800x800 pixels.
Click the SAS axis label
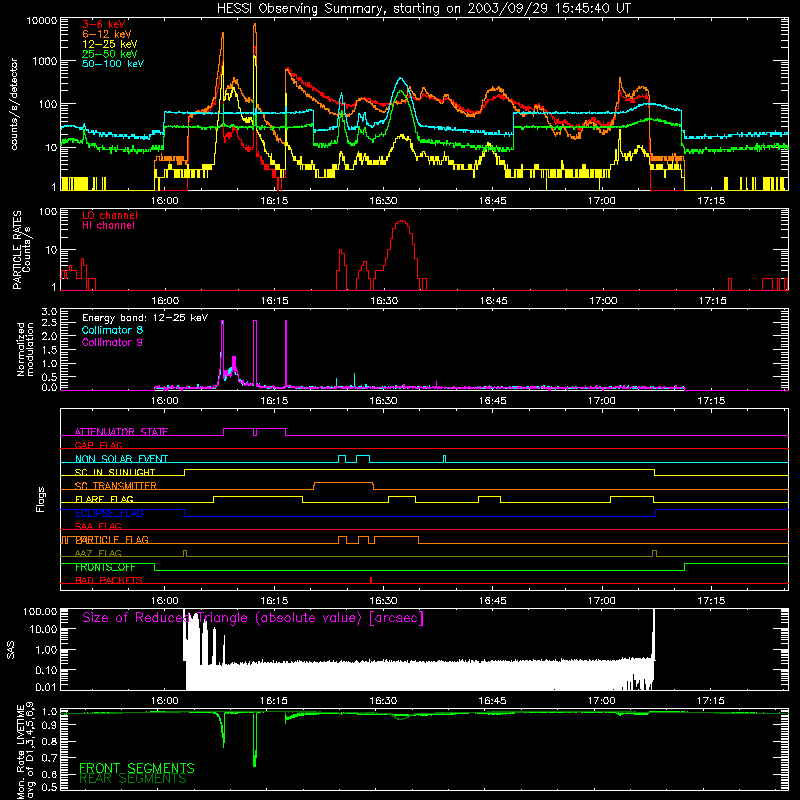click(11, 650)
